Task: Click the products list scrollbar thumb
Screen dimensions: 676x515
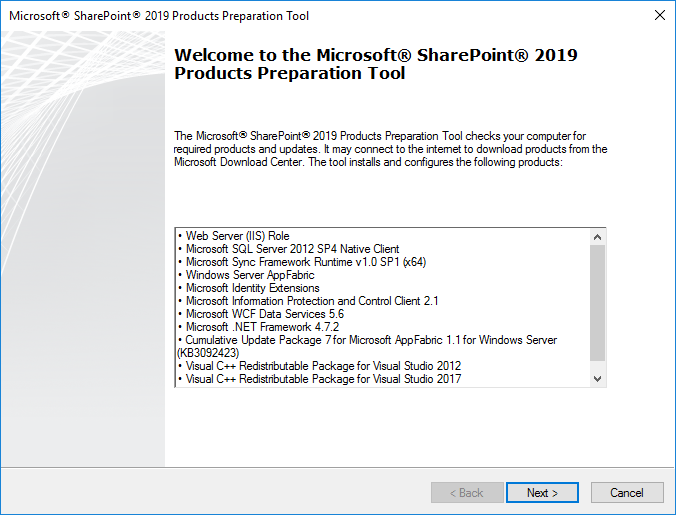Action: click(598, 303)
